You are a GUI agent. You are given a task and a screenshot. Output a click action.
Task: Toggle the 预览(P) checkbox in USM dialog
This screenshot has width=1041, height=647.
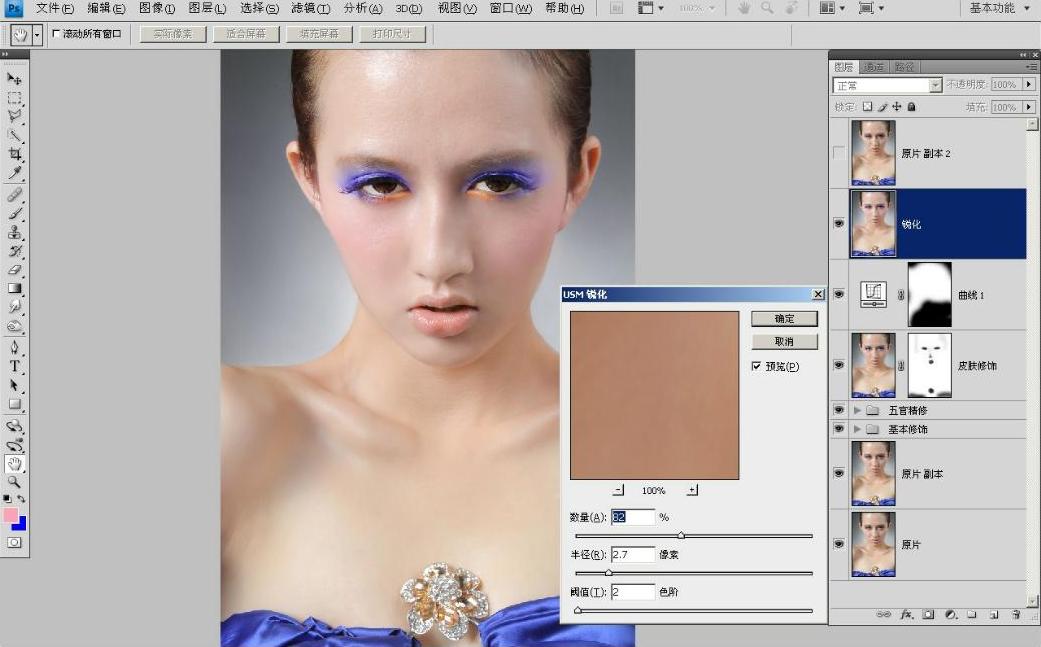pyautogui.click(x=756, y=366)
